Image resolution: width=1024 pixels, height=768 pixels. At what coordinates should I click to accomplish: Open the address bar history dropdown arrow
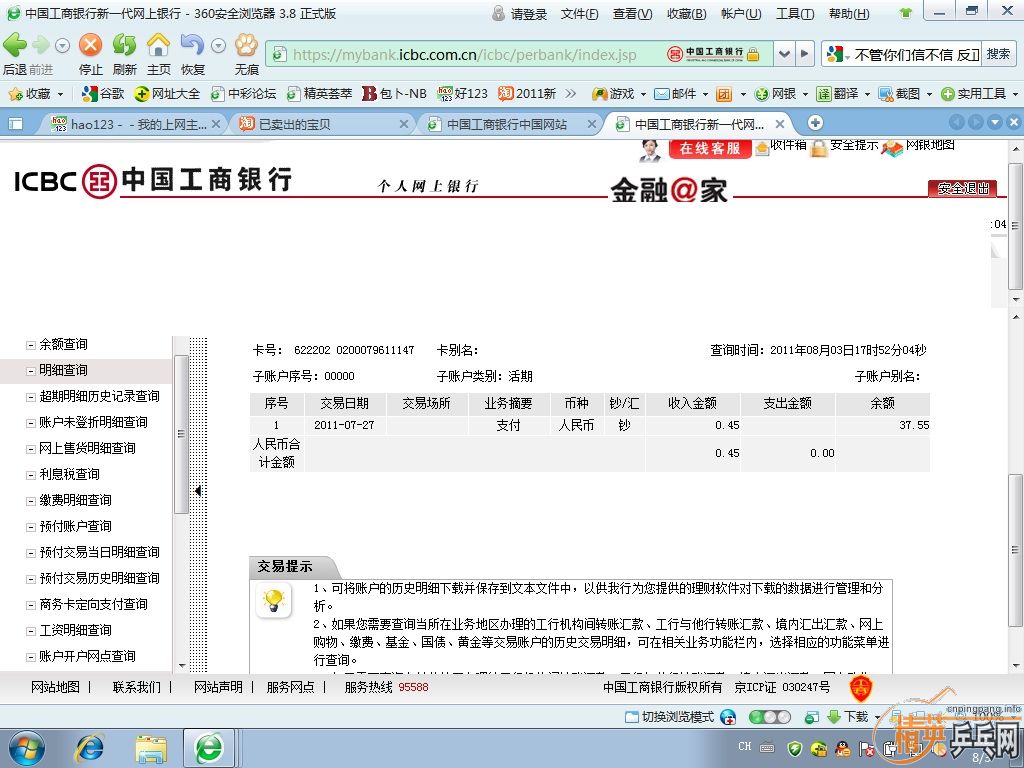pyautogui.click(x=784, y=54)
